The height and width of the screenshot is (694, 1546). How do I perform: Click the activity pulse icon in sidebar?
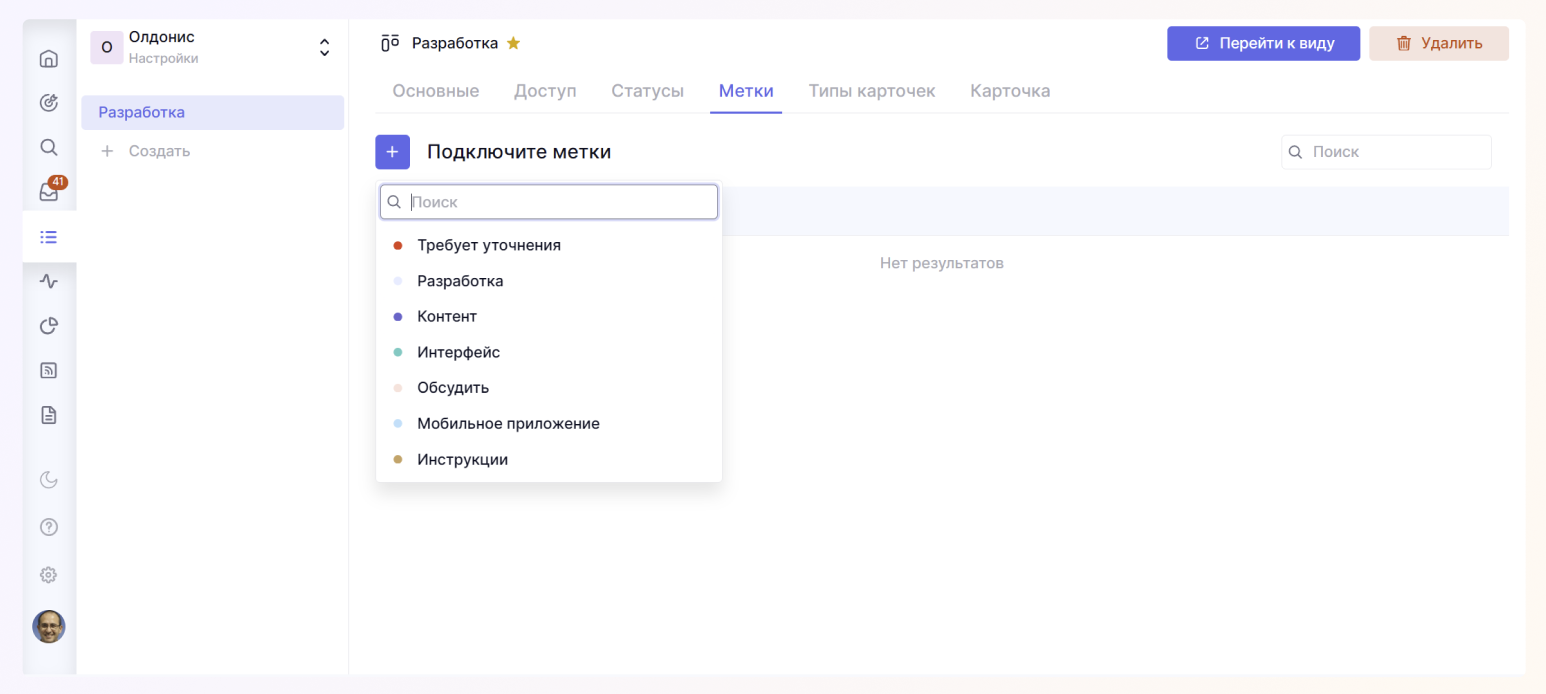point(48,282)
